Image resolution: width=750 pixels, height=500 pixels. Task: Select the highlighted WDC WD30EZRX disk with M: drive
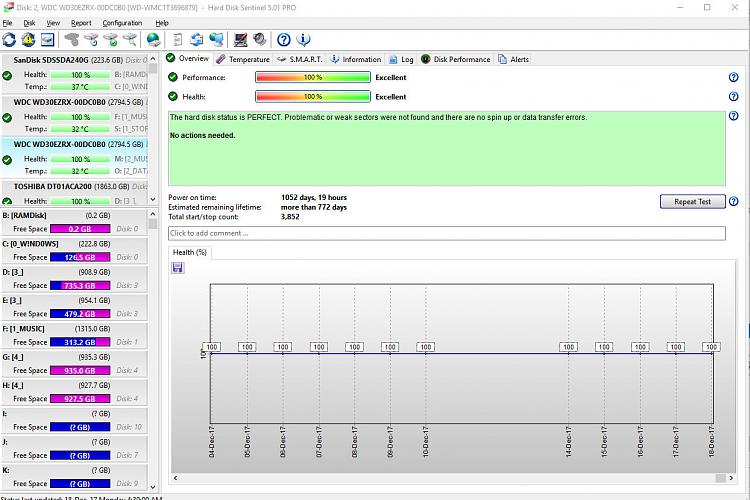(x=74, y=157)
